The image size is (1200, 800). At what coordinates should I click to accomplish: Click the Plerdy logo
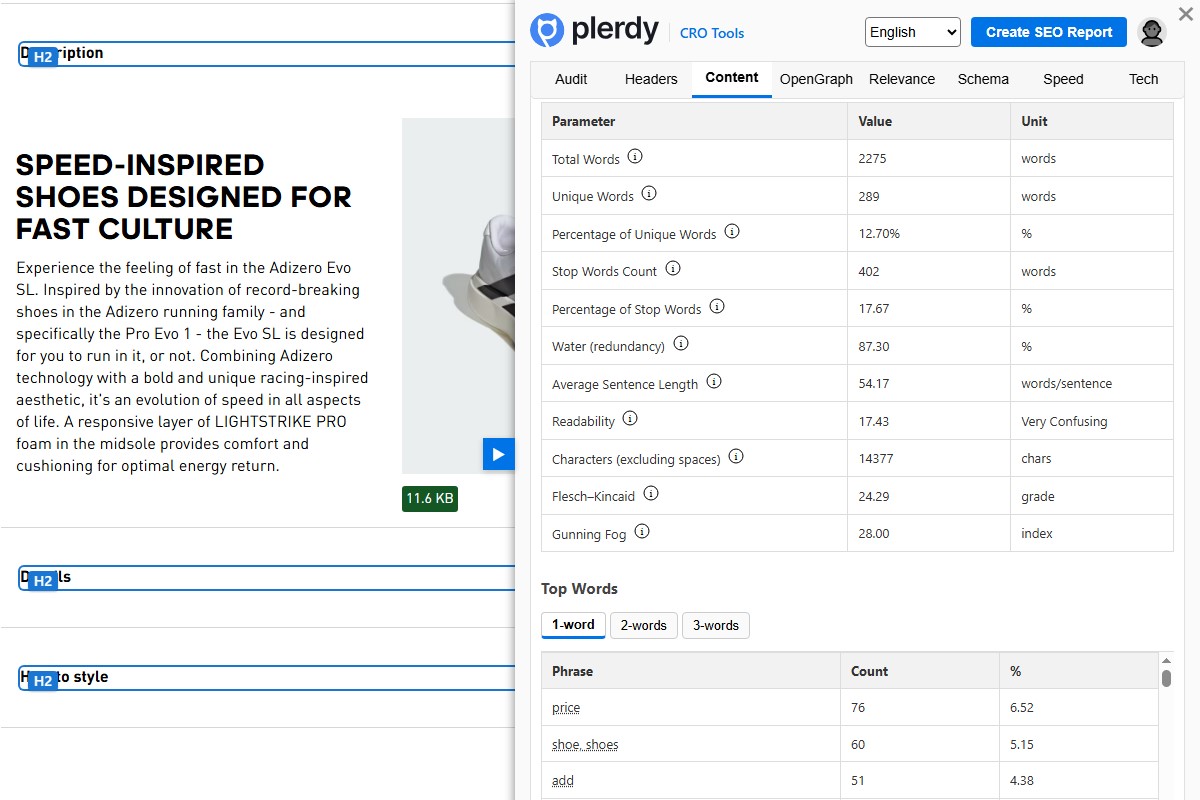click(x=594, y=31)
